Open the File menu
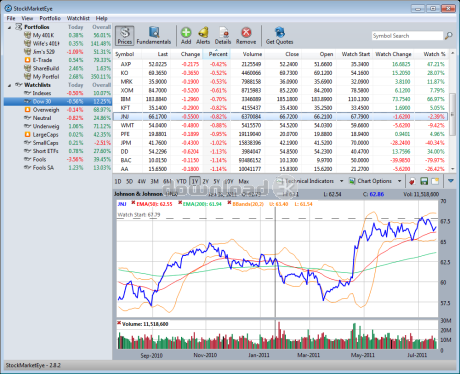This screenshot has height=374, width=460. (x=11, y=18)
